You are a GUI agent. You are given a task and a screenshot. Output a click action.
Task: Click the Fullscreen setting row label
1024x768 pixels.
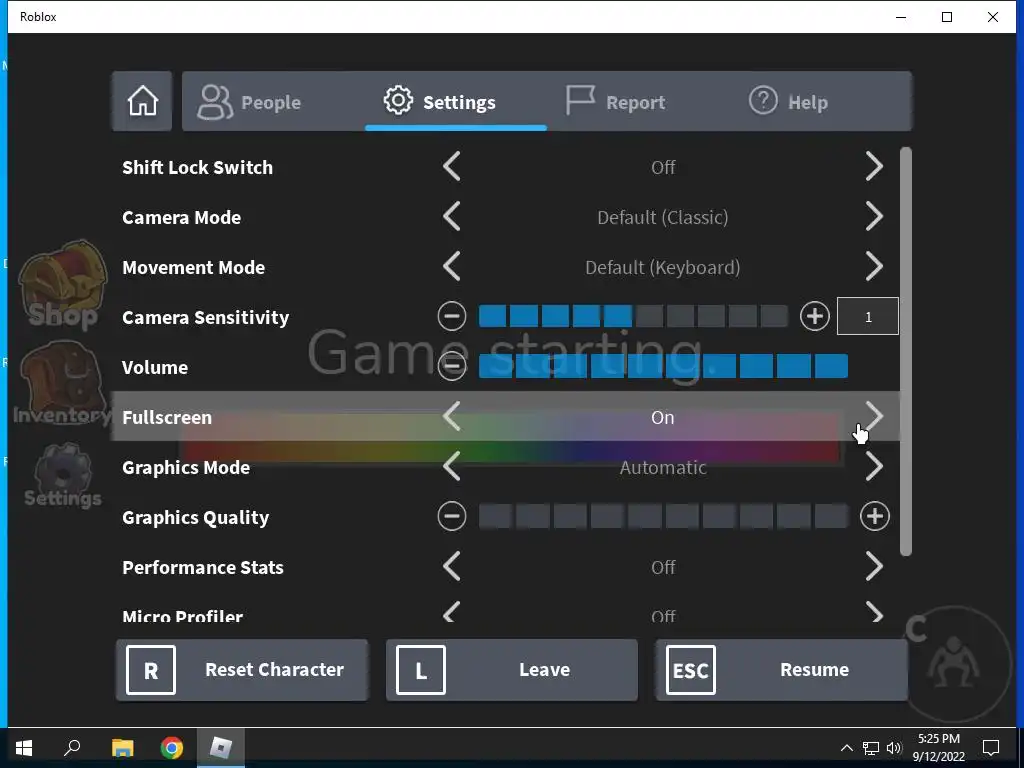[167, 417]
